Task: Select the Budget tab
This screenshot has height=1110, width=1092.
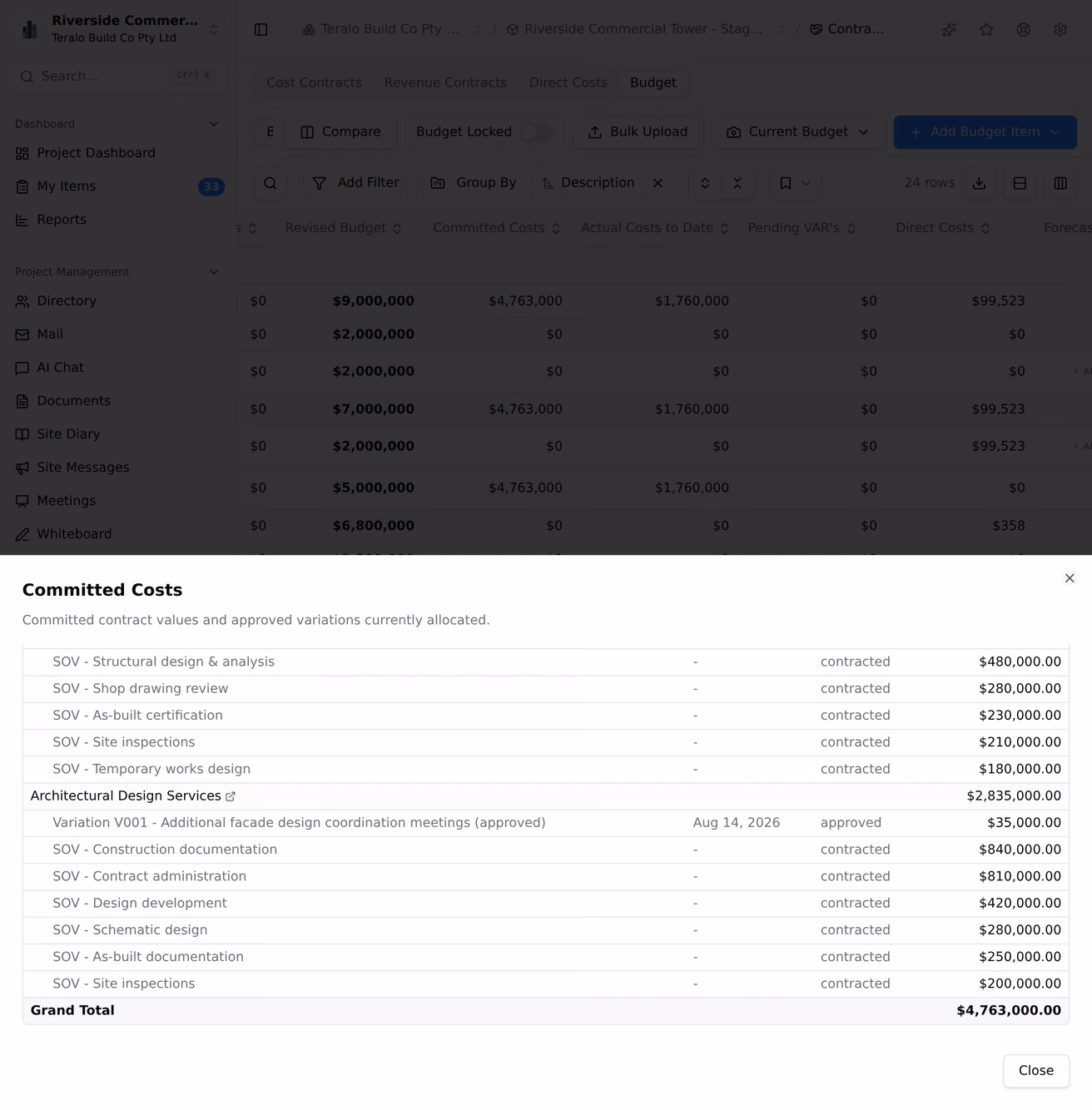Action: point(653,82)
